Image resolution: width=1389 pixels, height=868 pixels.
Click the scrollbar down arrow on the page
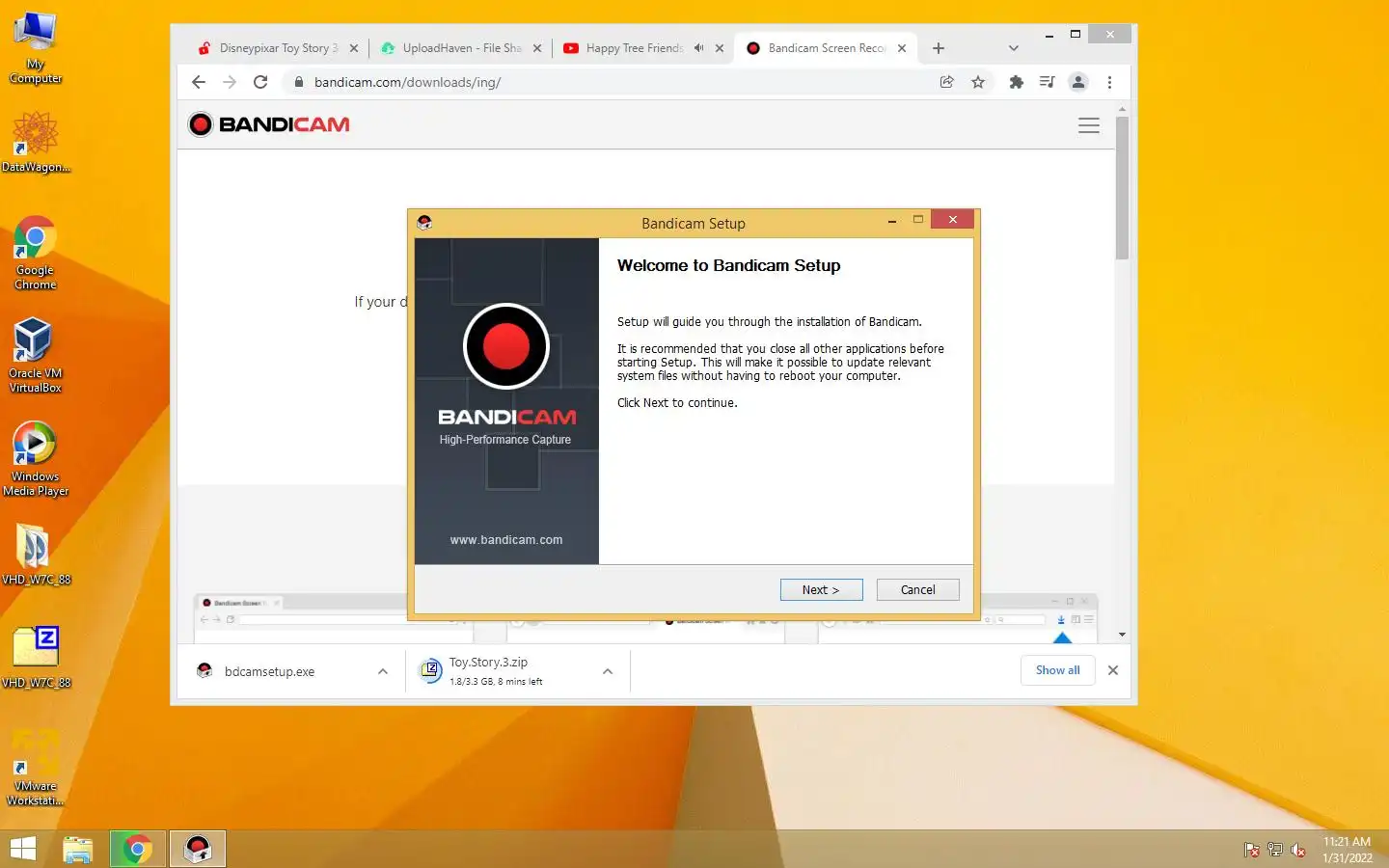(x=1122, y=635)
